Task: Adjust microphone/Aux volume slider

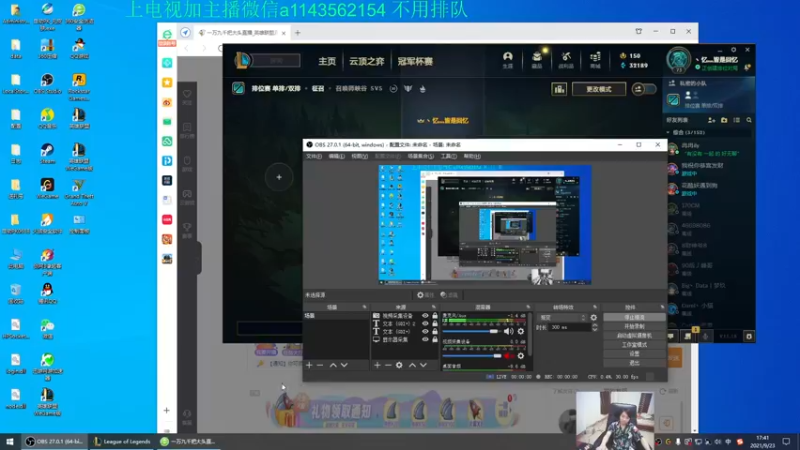Action: click(x=471, y=332)
